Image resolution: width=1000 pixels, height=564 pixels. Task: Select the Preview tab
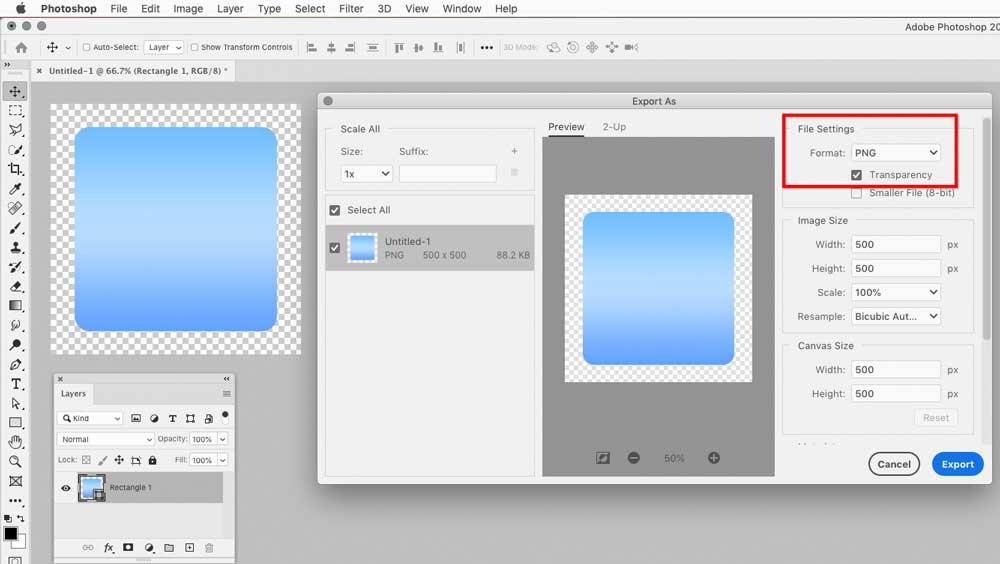point(566,127)
